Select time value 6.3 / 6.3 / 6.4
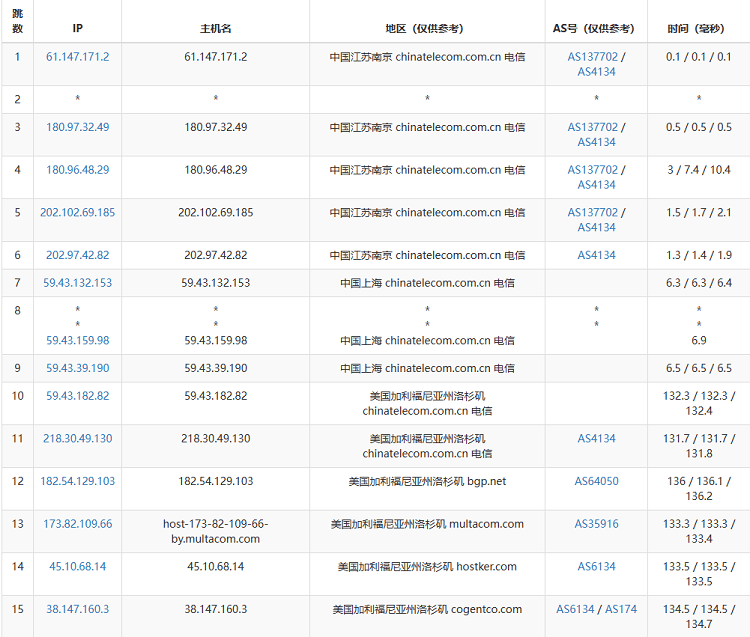Image resolution: width=750 pixels, height=637 pixels. tap(698, 283)
